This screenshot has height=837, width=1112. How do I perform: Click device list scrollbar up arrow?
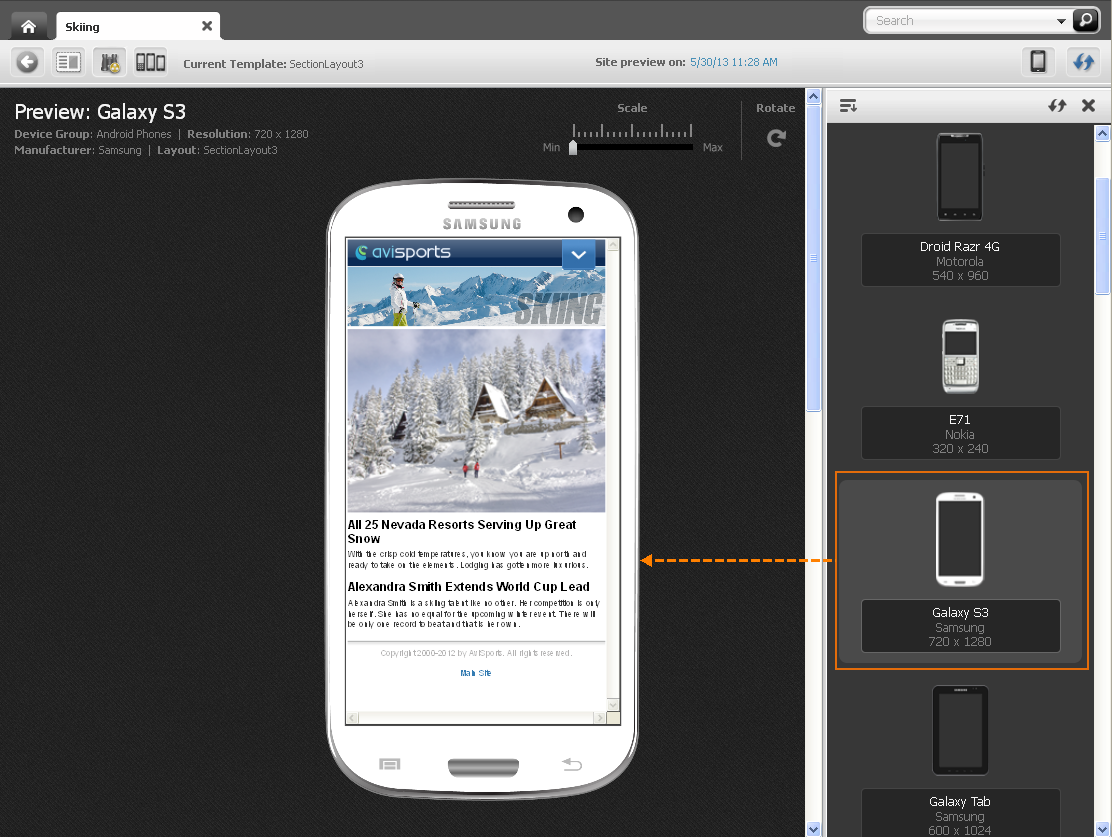point(1102,133)
